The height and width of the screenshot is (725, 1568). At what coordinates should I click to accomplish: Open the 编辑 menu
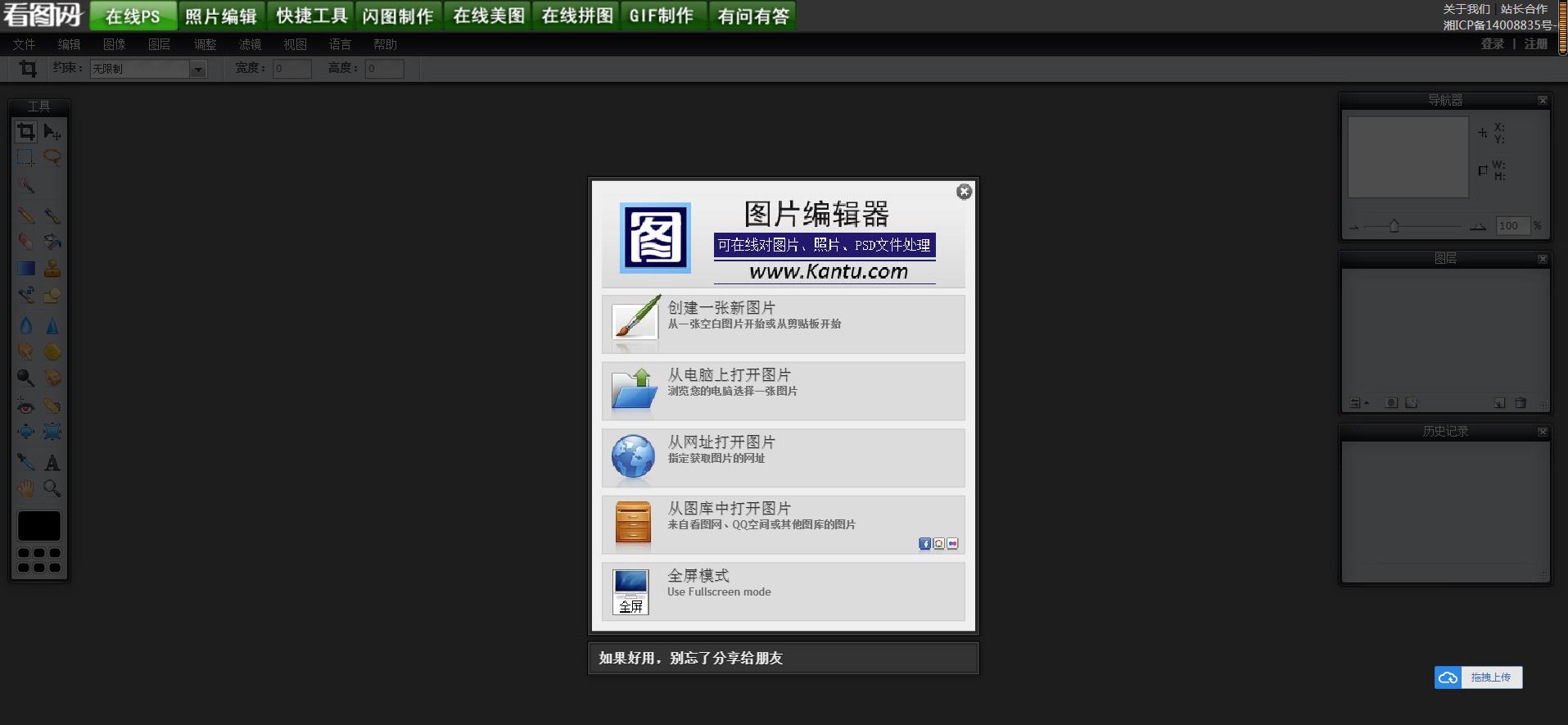click(x=69, y=44)
